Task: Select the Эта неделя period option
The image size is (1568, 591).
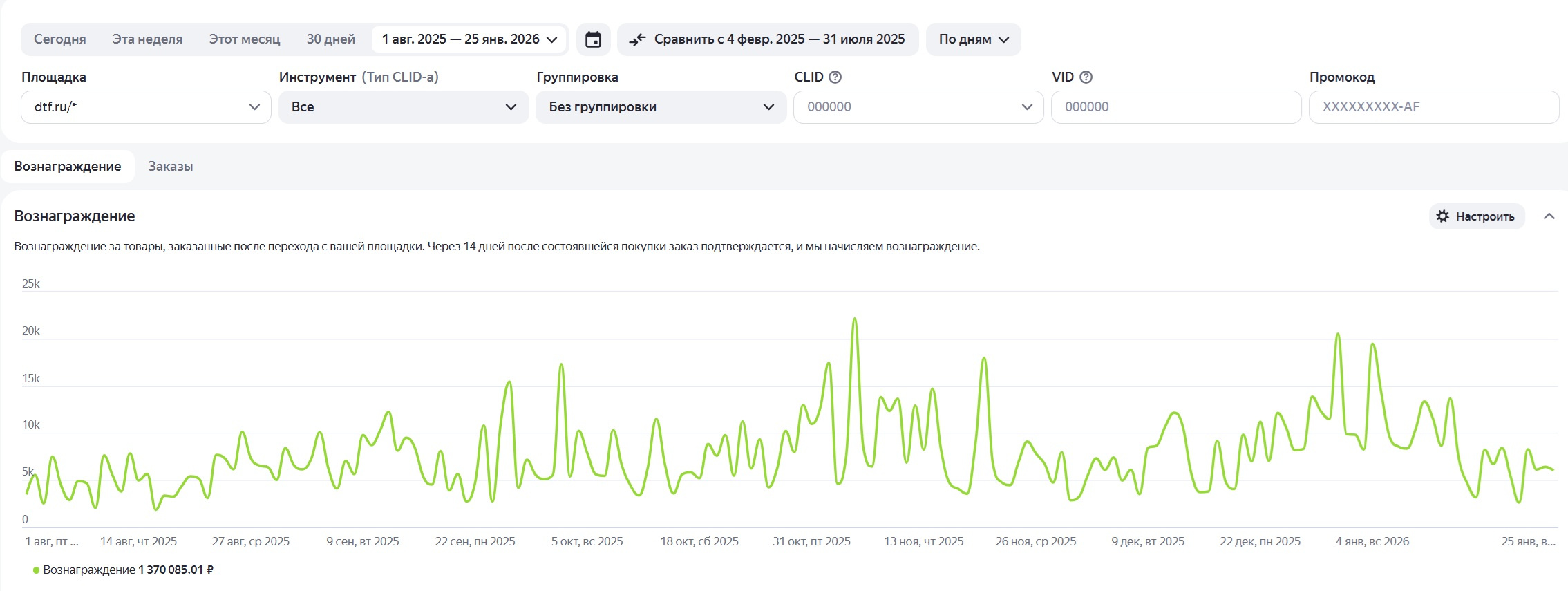Action: point(147,39)
